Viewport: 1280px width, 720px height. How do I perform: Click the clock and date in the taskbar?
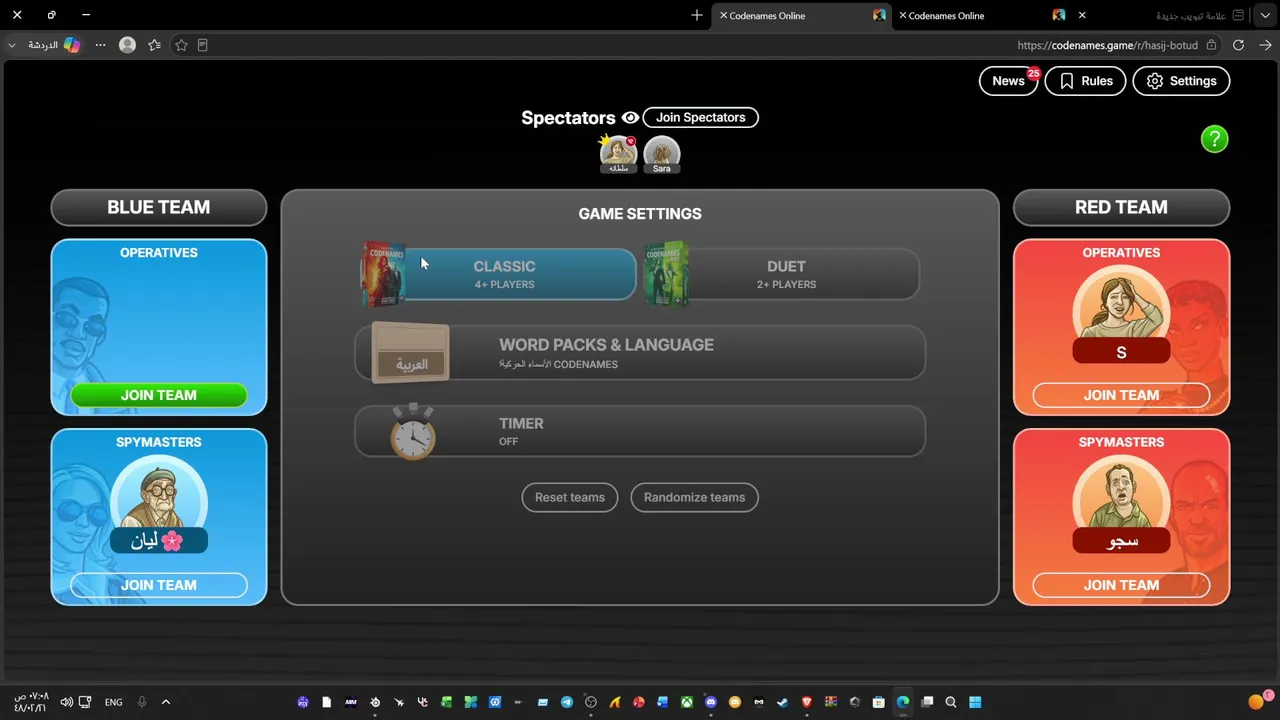point(31,702)
